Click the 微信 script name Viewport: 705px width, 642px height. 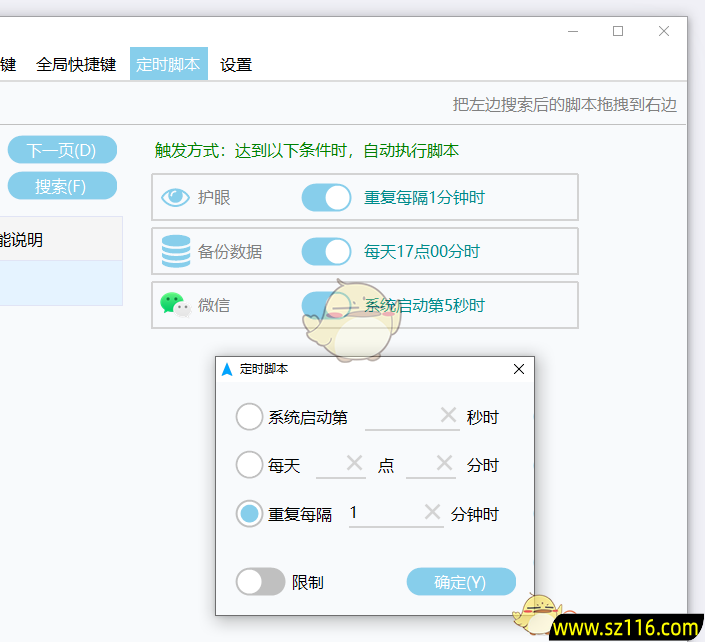coord(214,305)
